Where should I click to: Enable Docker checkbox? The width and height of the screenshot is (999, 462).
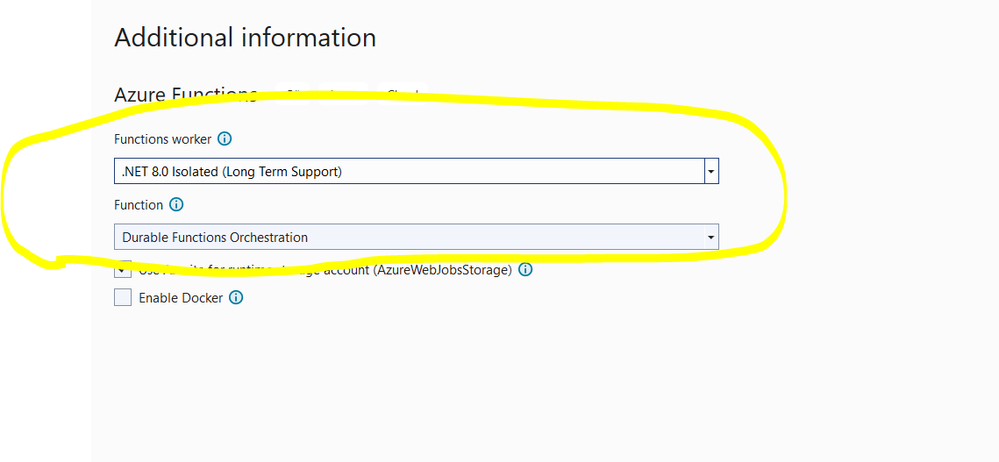pos(123,297)
